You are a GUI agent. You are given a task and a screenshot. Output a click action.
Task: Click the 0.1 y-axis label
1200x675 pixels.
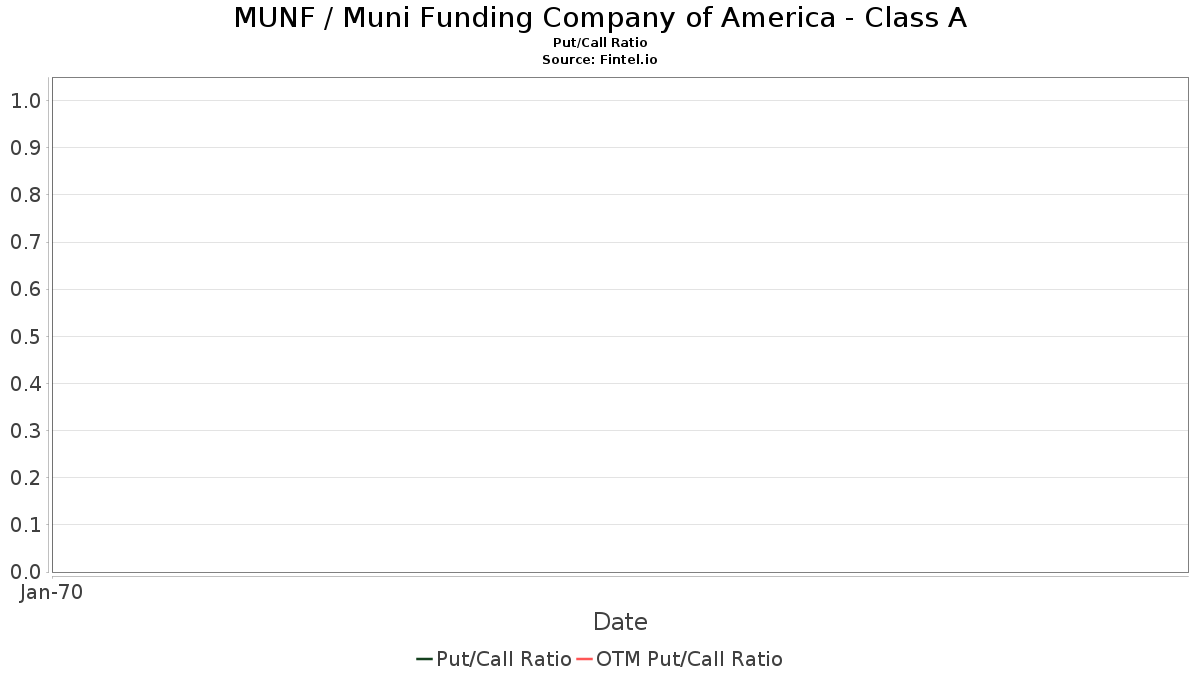click(25, 525)
